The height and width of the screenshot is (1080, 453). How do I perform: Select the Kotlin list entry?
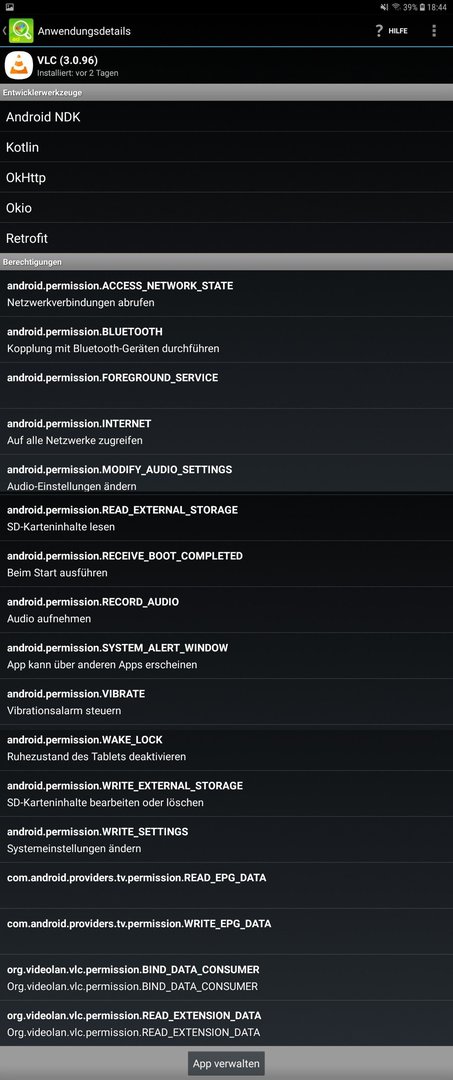(x=226, y=147)
